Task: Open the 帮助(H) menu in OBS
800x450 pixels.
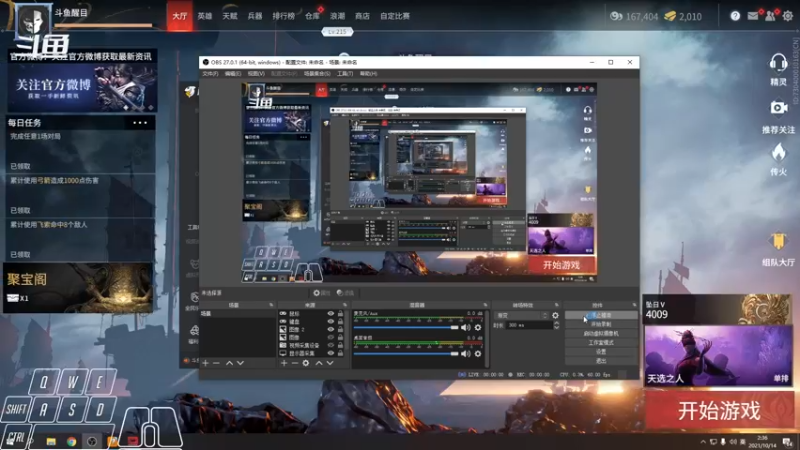Action: 368,74
